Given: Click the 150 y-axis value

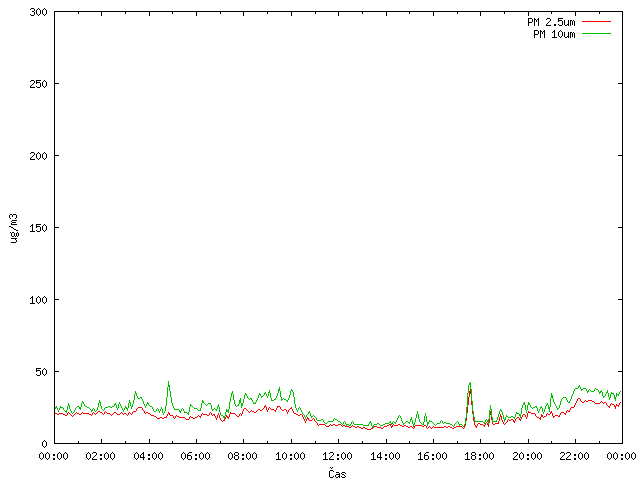Looking at the screenshot, I should click(38, 228).
